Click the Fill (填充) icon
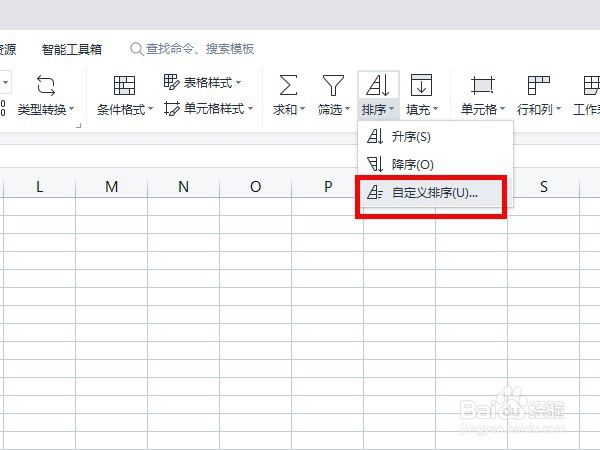This screenshot has height=450, width=600. pos(421,85)
